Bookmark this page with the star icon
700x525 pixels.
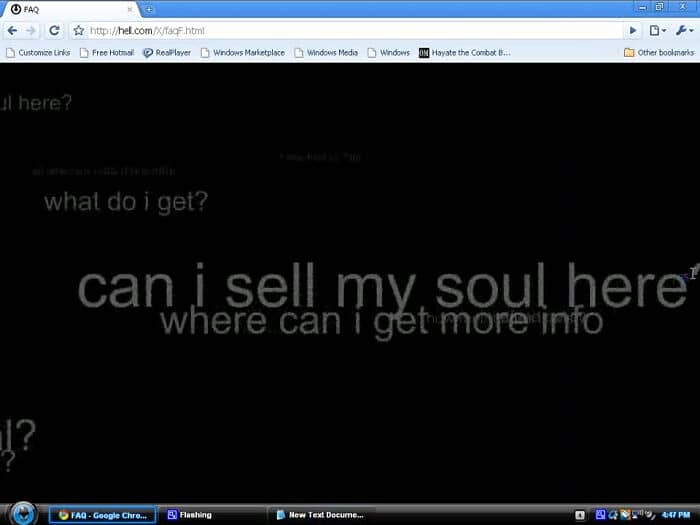79,31
